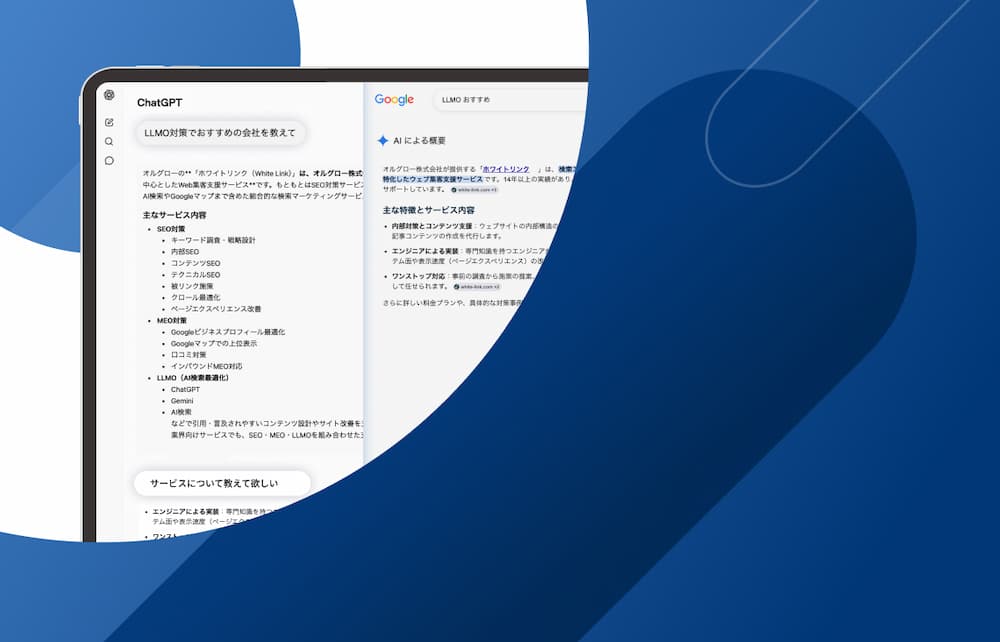Click the ChatGPT title text

pos(159,103)
